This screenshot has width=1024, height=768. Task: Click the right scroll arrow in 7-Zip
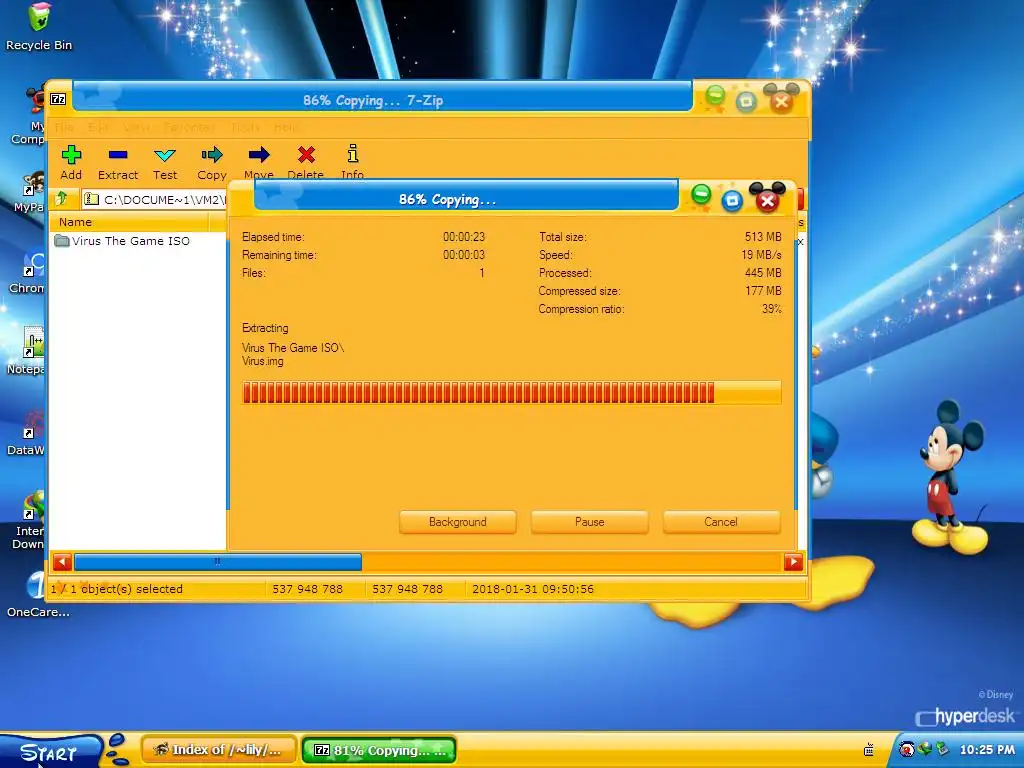(793, 562)
